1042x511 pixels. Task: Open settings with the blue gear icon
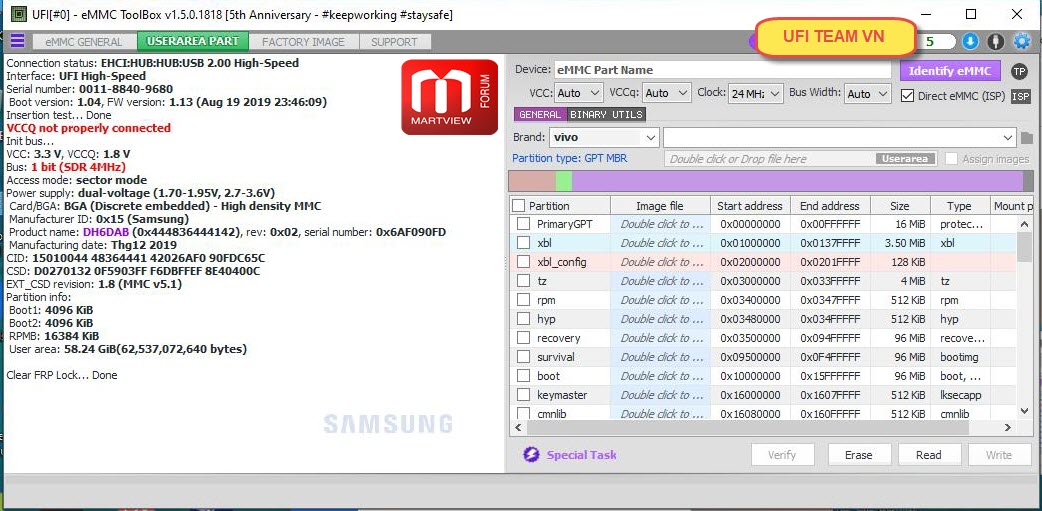pos(1021,41)
